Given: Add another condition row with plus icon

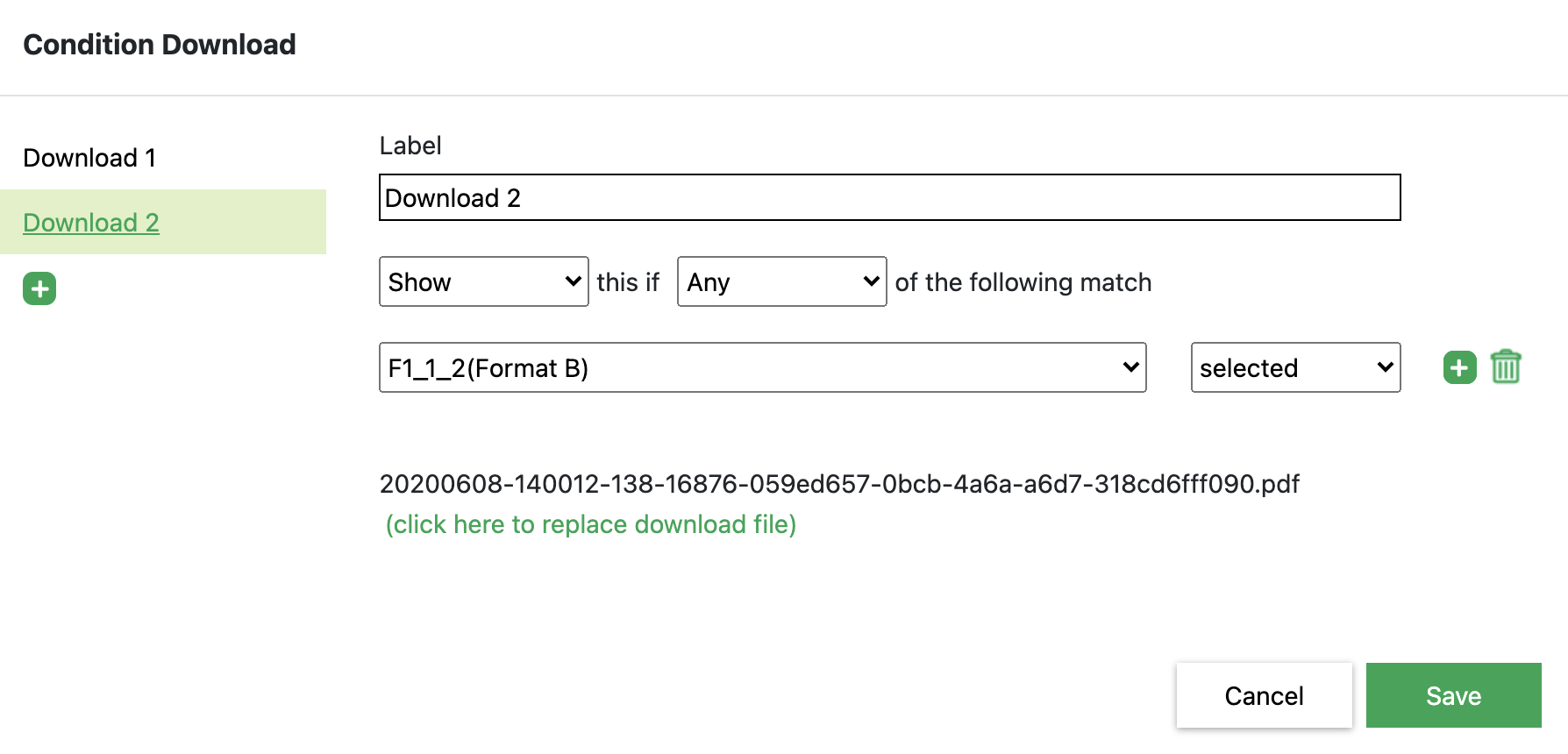Looking at the screenshot, I should pyautogui.click(x=1459, y=367).
